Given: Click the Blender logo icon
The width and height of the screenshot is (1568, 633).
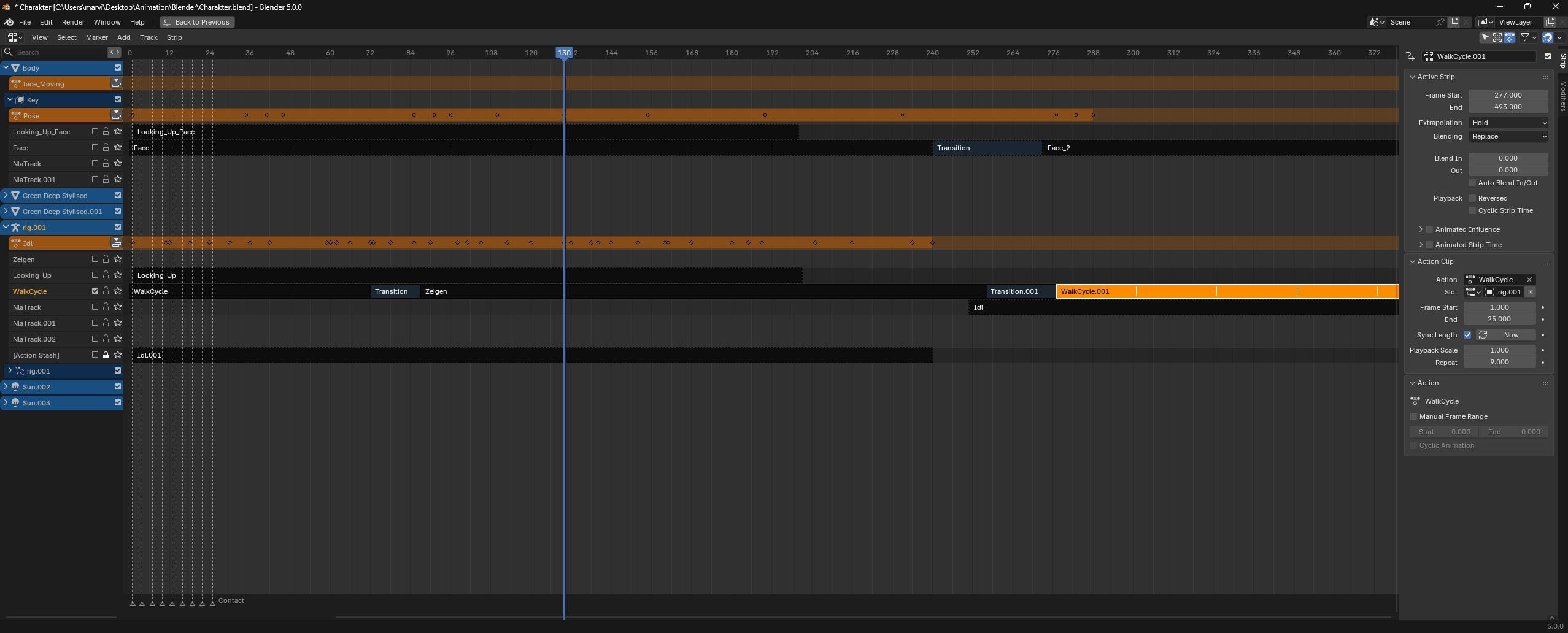Looking at the screenshot, I should tap(9, 22).
